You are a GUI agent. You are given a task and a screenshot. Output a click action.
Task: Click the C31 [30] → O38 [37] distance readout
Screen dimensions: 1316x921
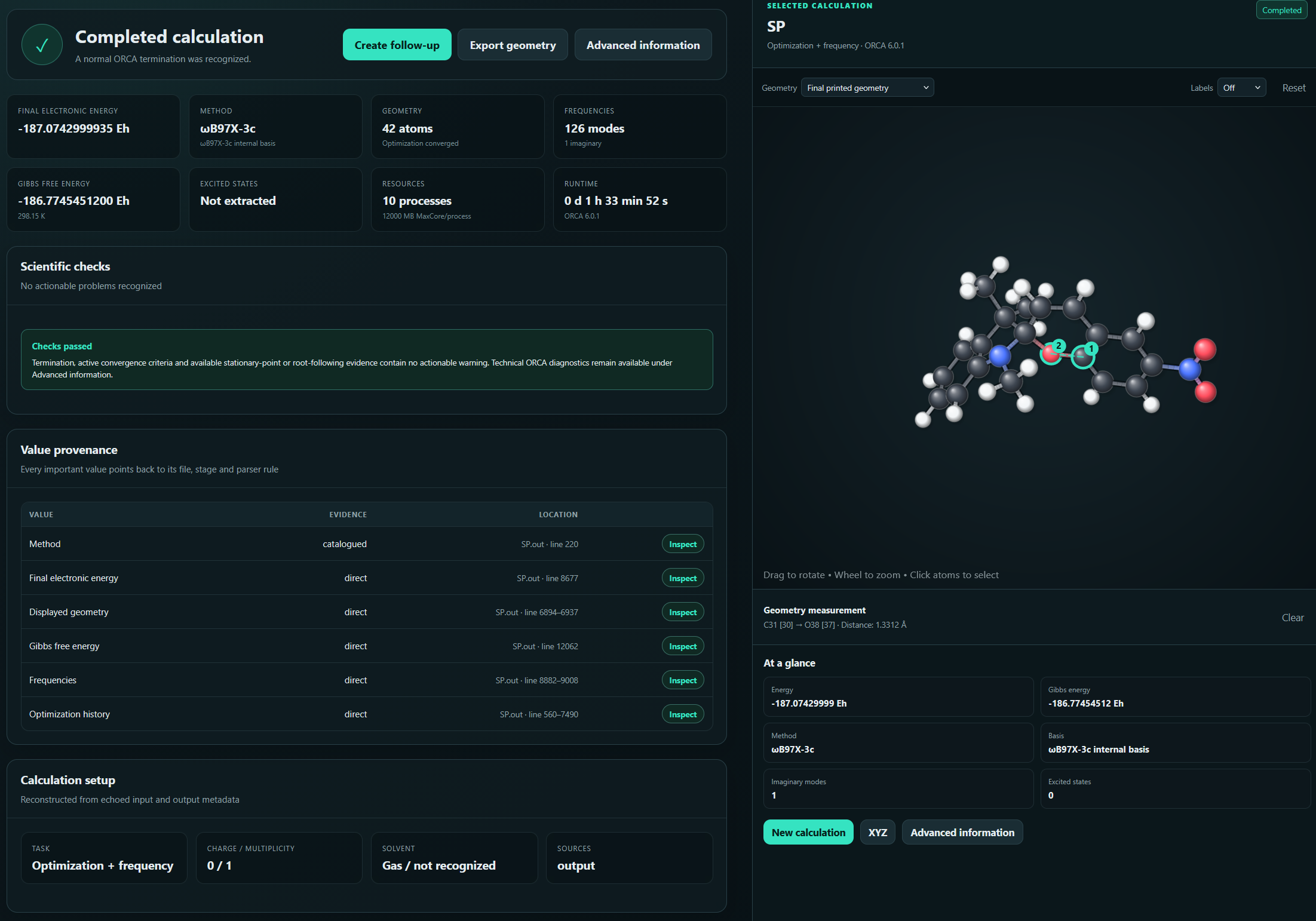[835, 625]
